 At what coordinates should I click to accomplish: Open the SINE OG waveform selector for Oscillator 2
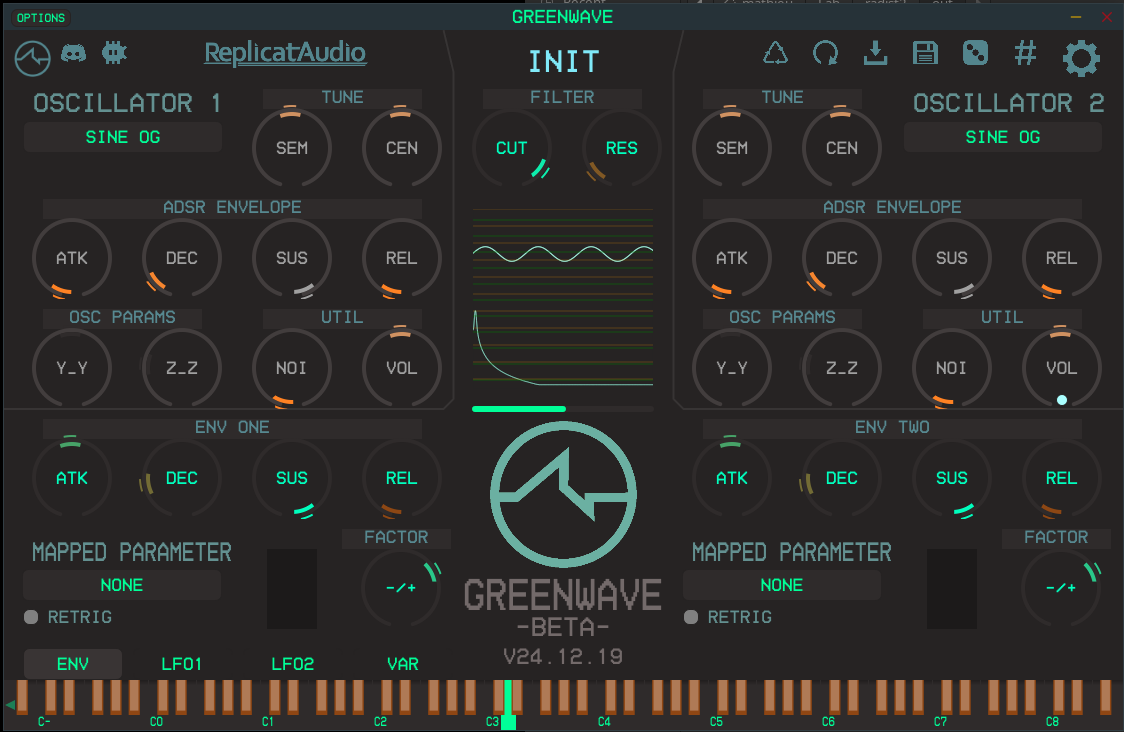pos(1002,137)
